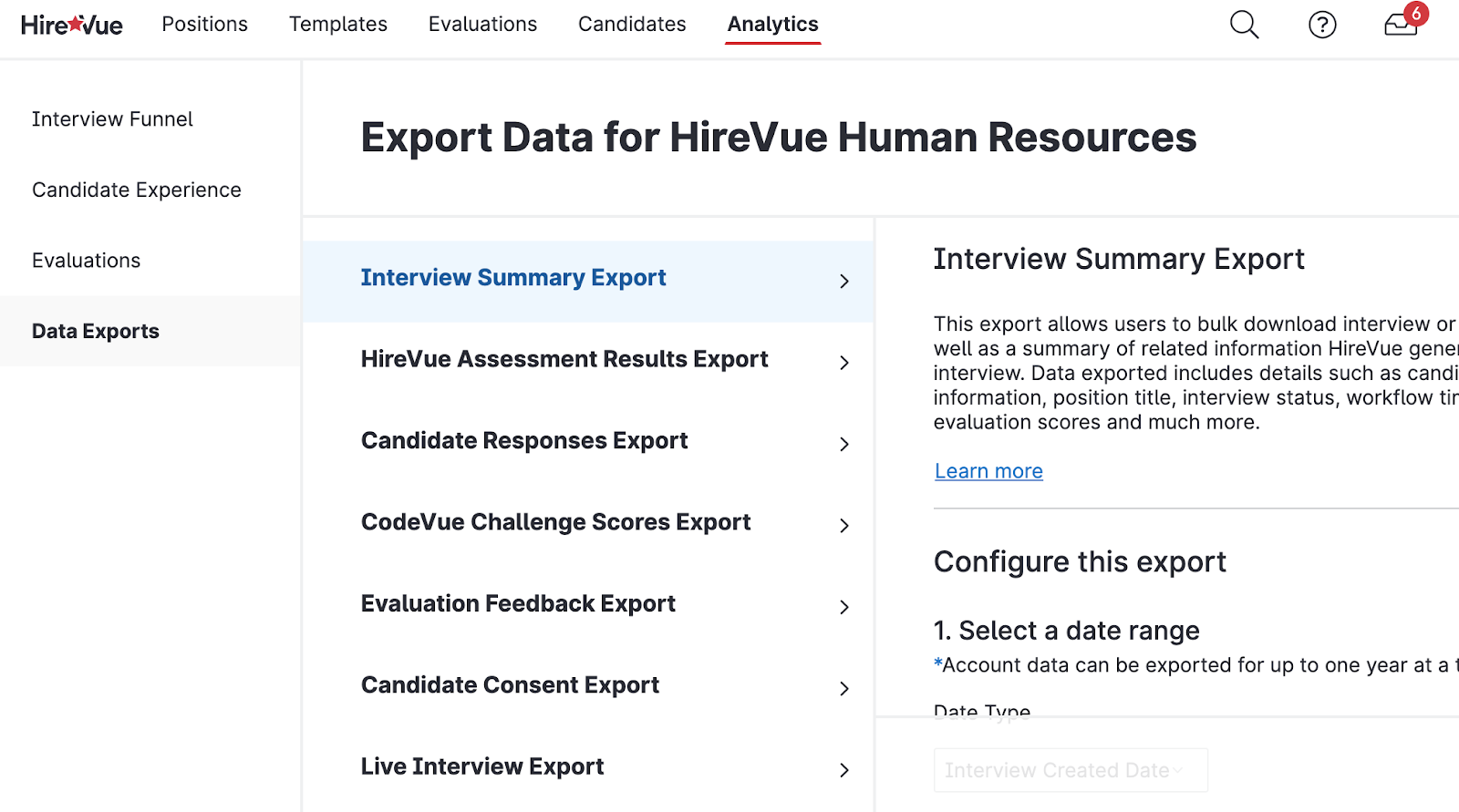Screen dimensions: 1459x812
Task: Switch to the Evaluations top menu
Action: point(482,25)
